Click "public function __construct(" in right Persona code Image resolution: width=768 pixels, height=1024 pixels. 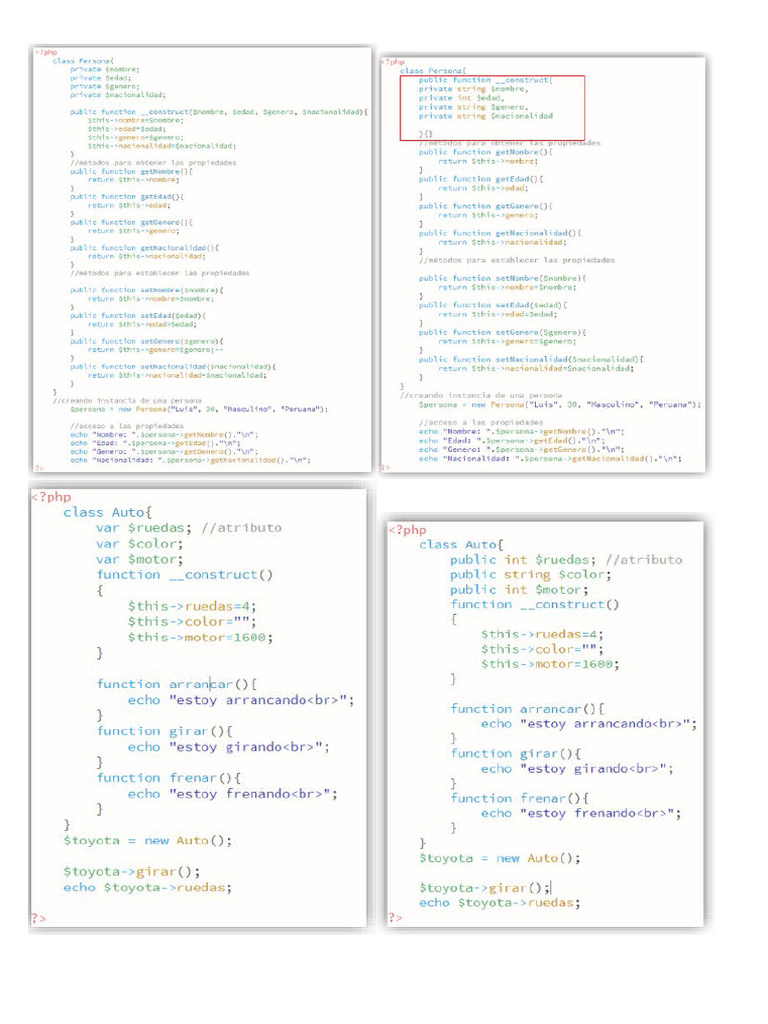click(x=486, y=80)
